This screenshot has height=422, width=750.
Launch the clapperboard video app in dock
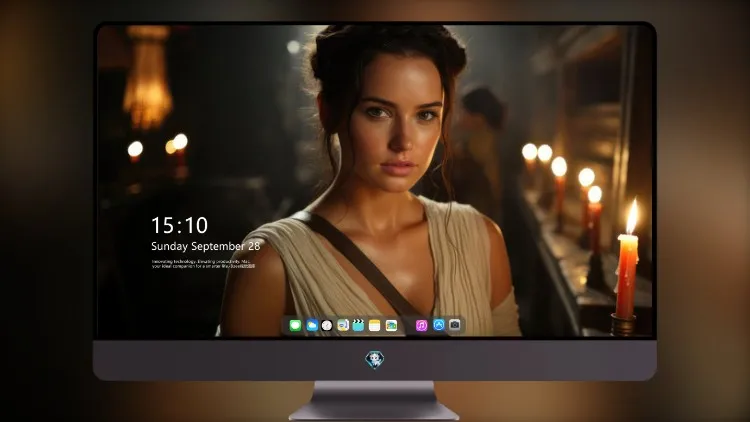(358, 325)
